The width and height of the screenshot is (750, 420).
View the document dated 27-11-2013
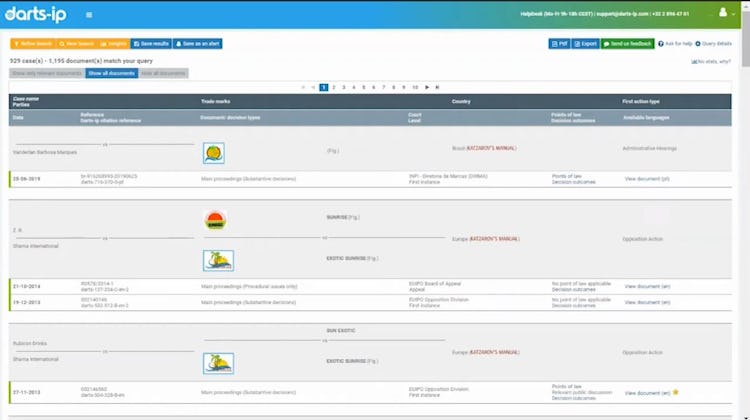point(647,393)
